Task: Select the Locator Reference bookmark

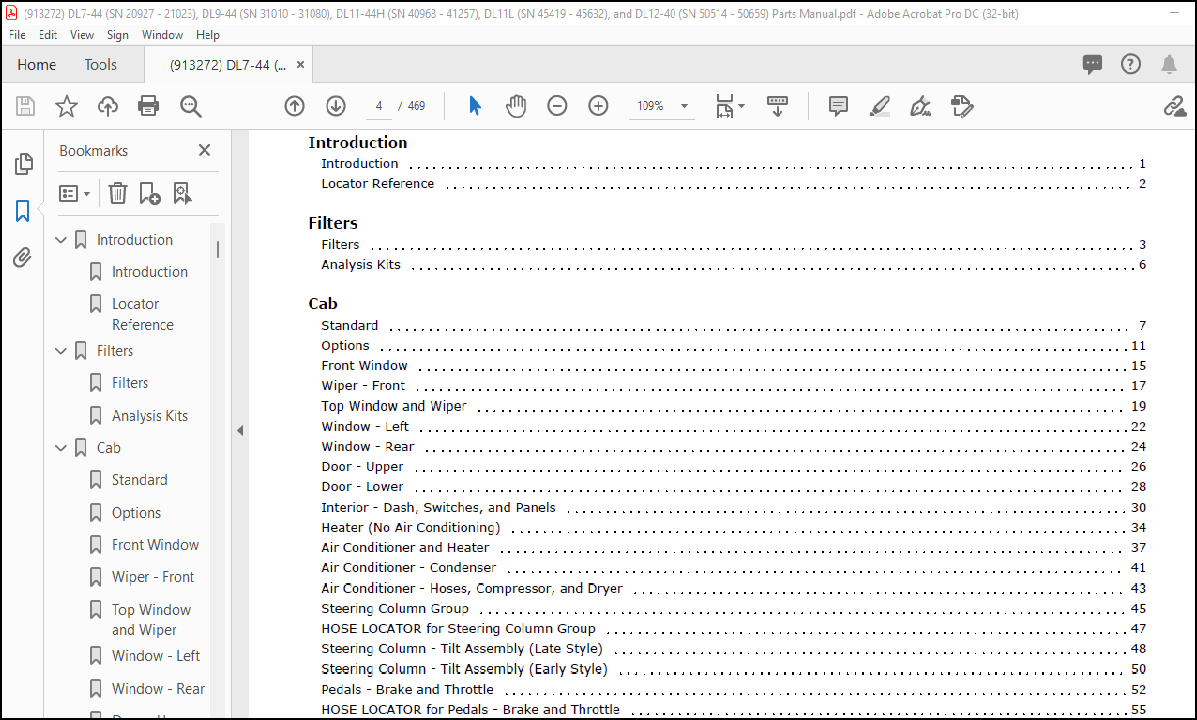Action: (x=143, y=315)
